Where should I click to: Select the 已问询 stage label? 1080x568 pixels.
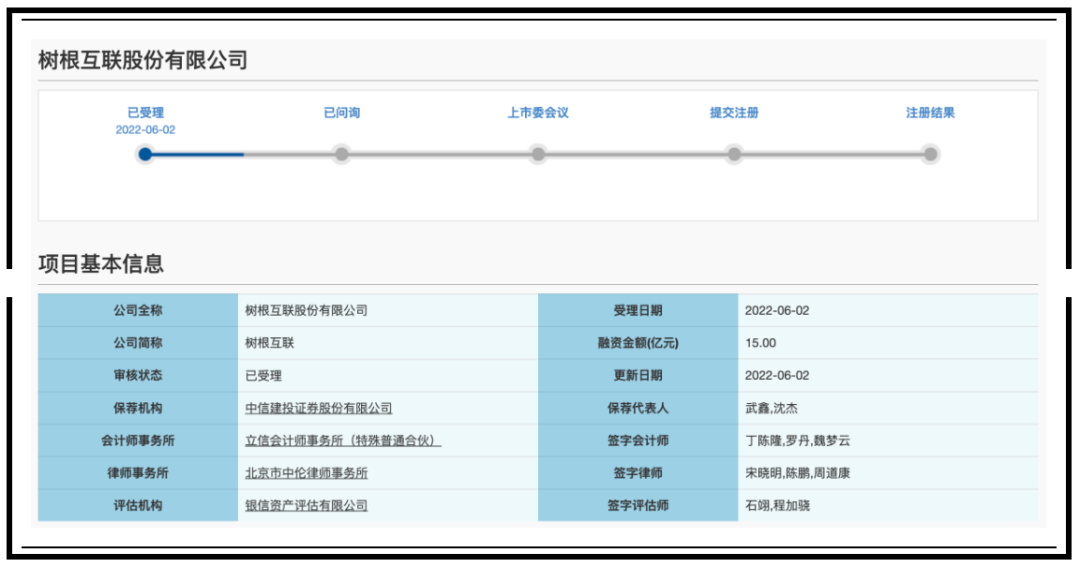pos(342,113)
